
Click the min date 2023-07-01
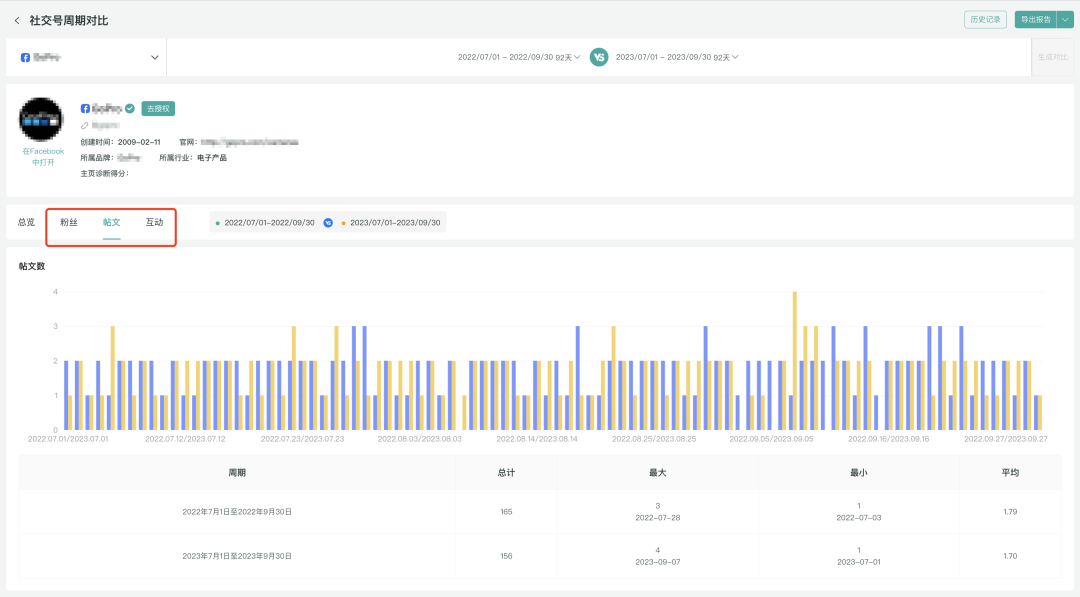(859, 562)
